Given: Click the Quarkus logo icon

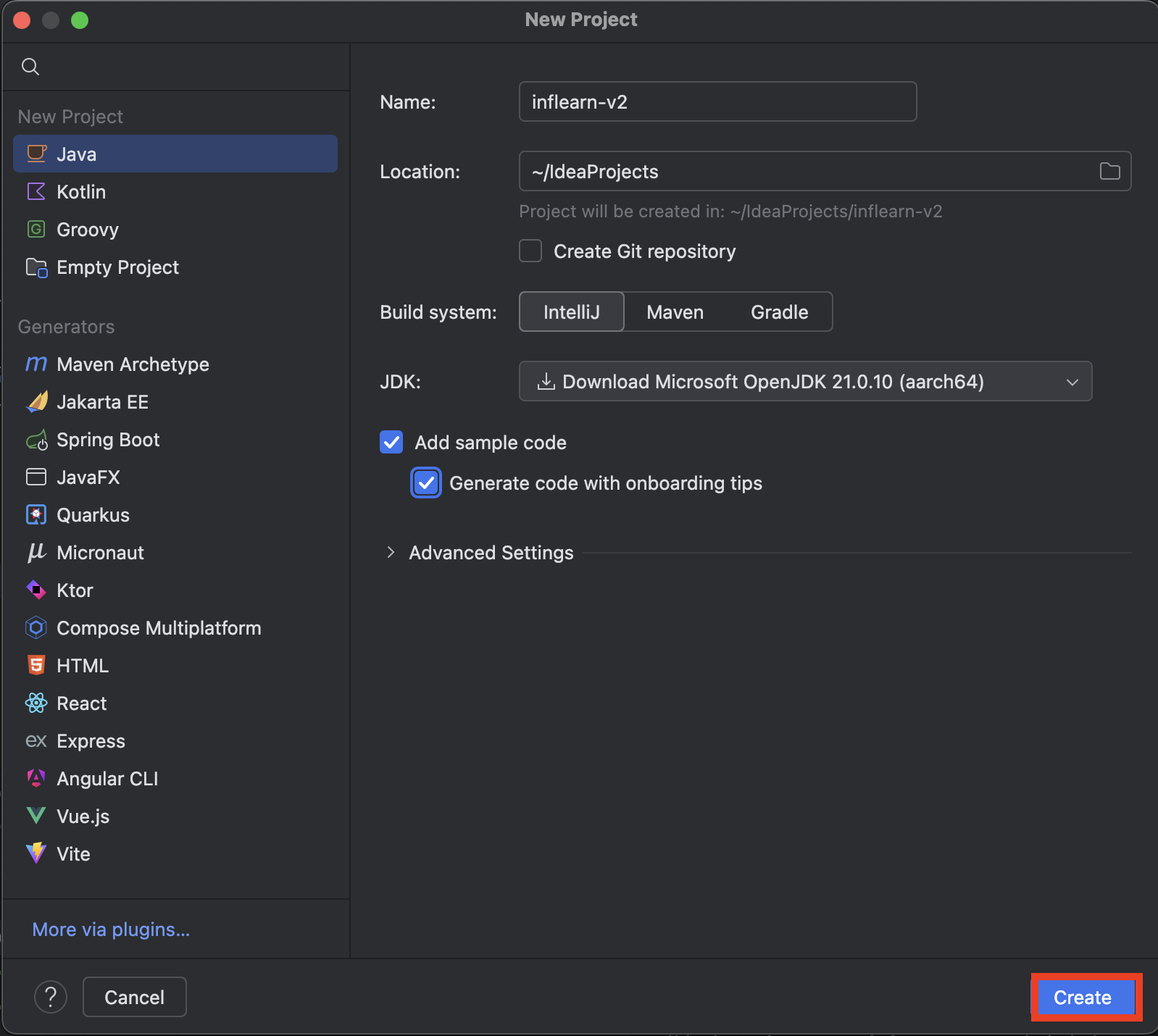Looking at the screenshot, I should 36,514.
